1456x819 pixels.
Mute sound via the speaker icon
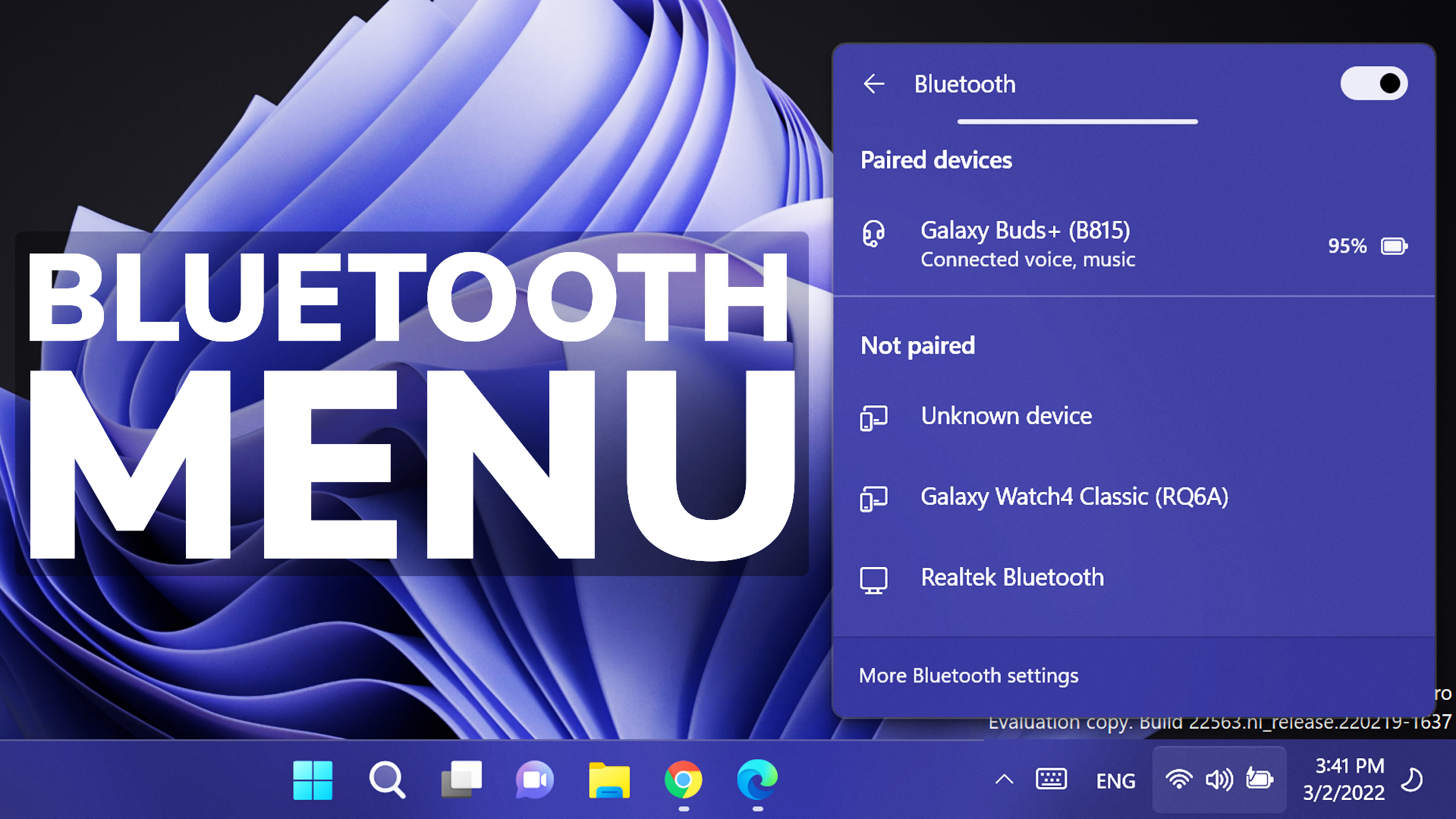[1219, 780]
